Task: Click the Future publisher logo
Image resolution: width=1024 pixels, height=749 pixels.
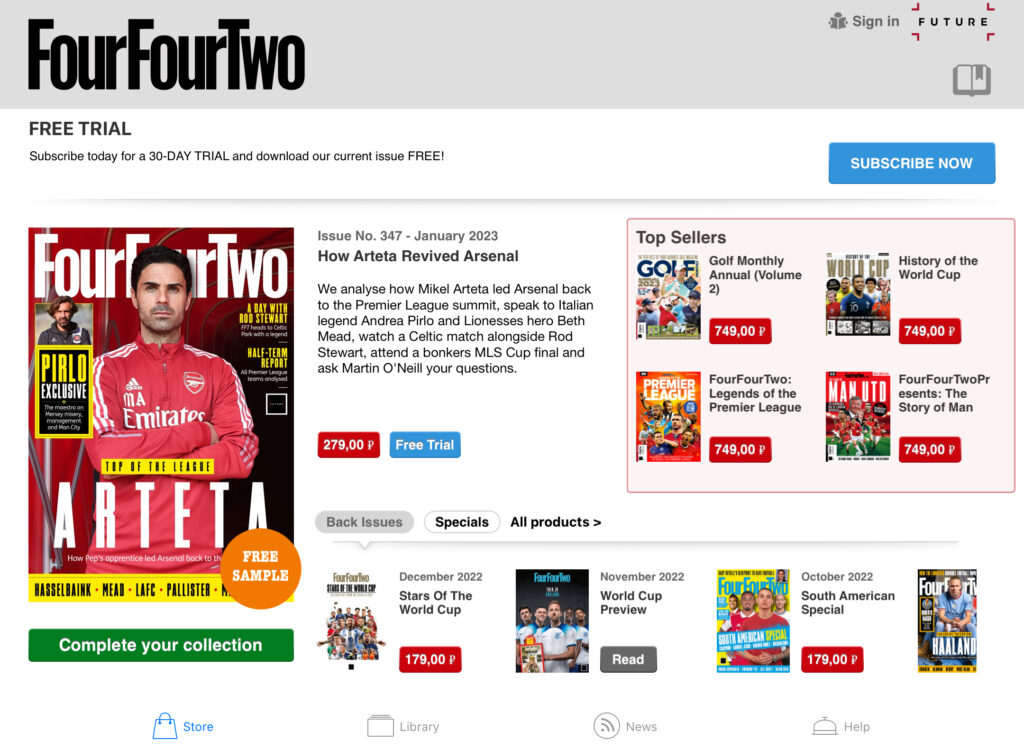Action: [x=953, y=22]
